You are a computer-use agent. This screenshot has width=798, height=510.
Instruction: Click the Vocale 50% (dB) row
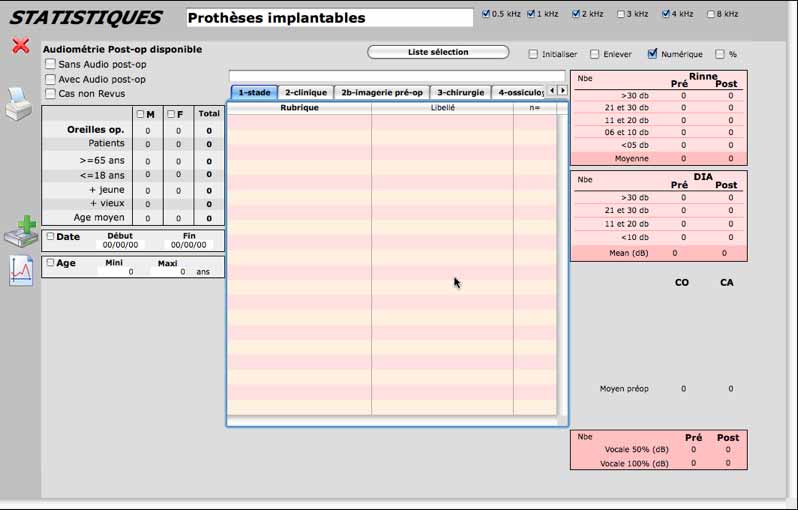coord(659,449)
